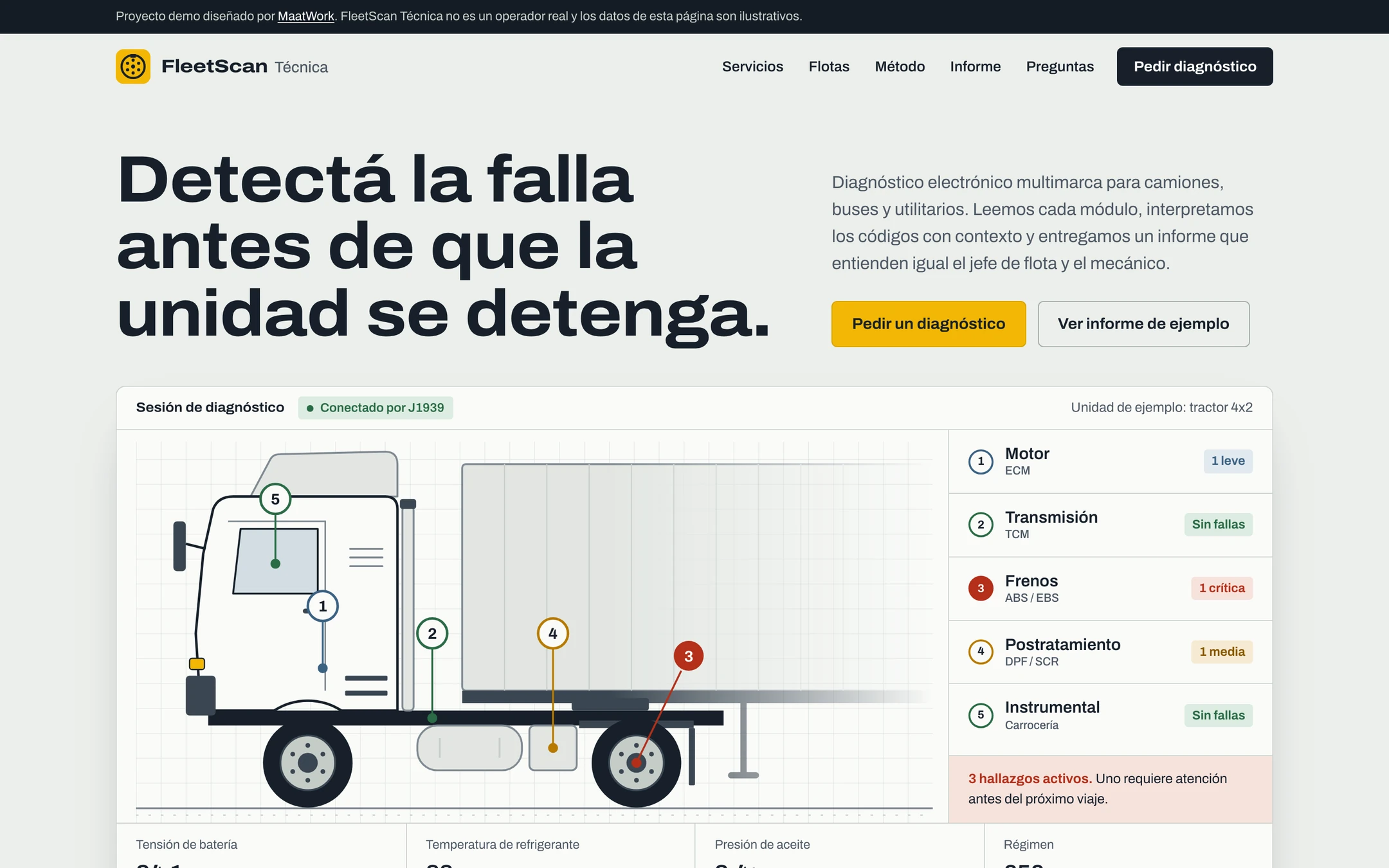Screen dimensions: 1389x868
Task: Click the 3 hallazgos activos alert text
Action: (1030, 779)
